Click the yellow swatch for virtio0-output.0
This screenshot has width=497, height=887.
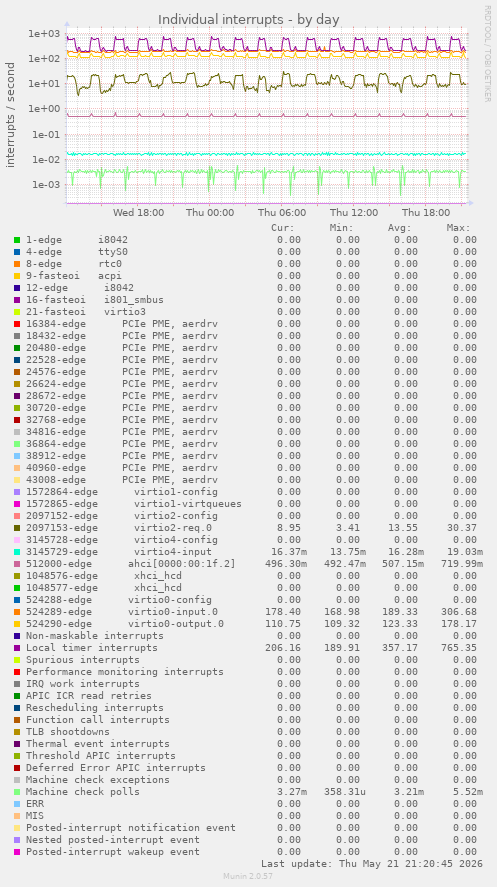tap(17, 624)
